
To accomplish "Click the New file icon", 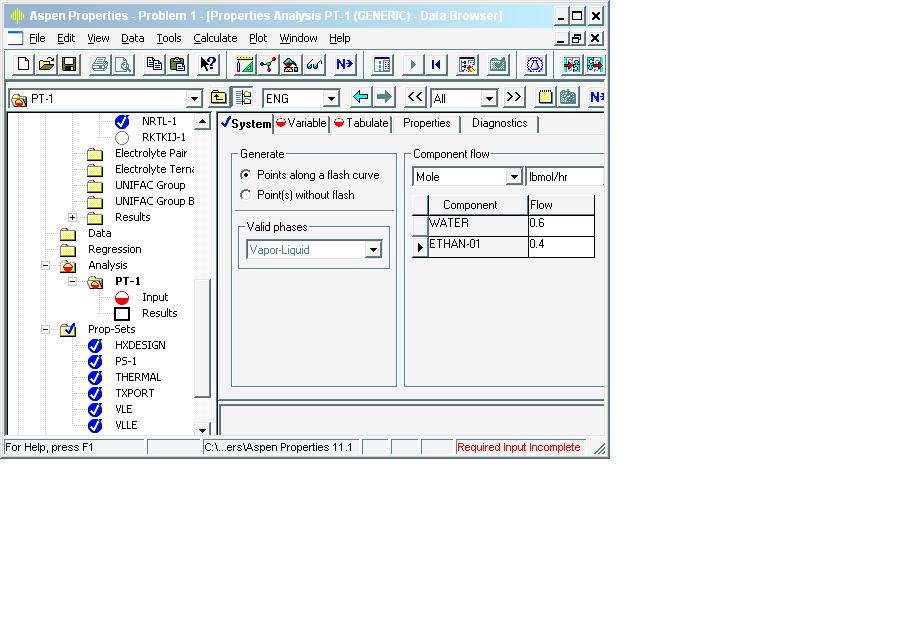I will [x=24, y=65].
